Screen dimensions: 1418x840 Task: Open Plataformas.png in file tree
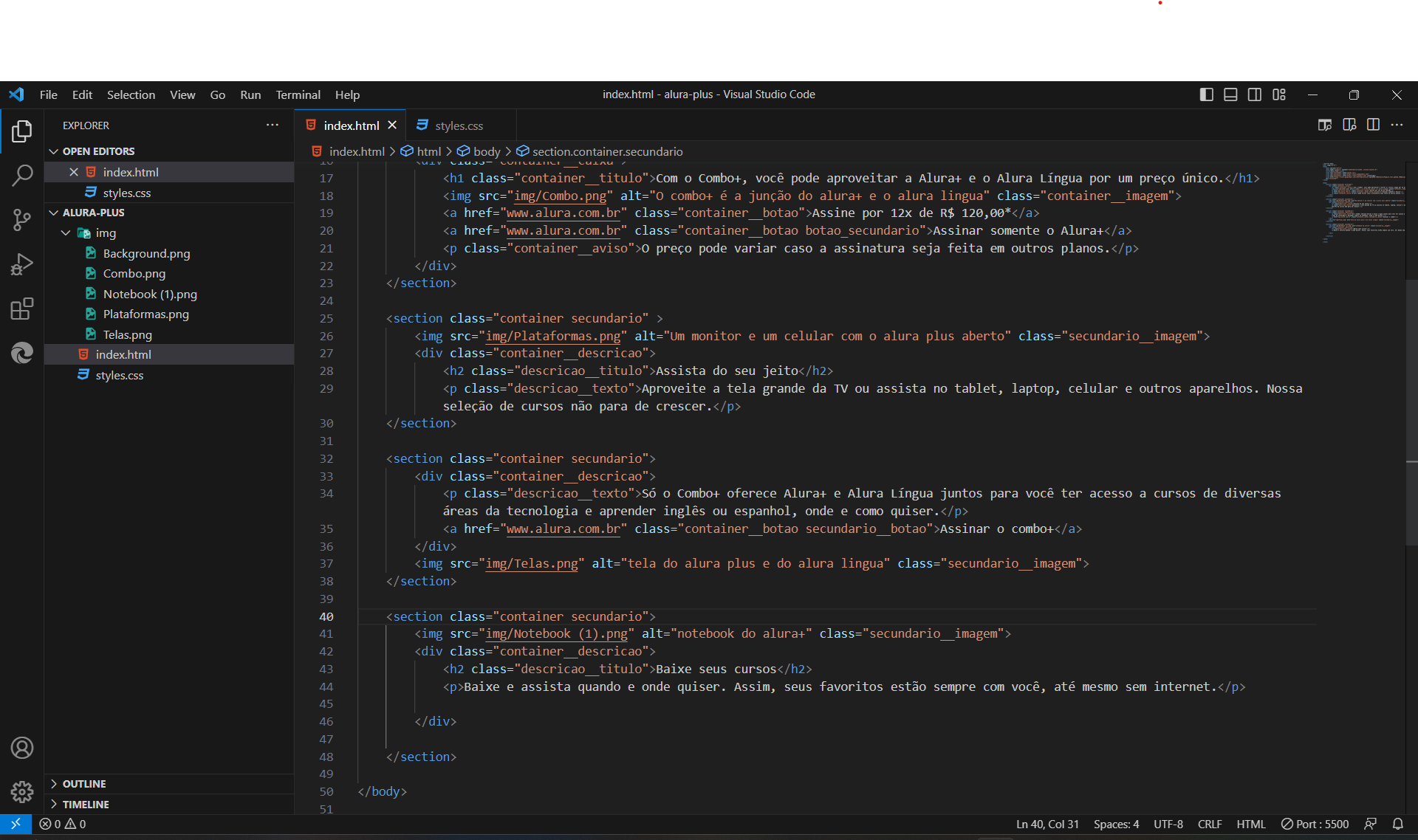[x=145, y=314]
